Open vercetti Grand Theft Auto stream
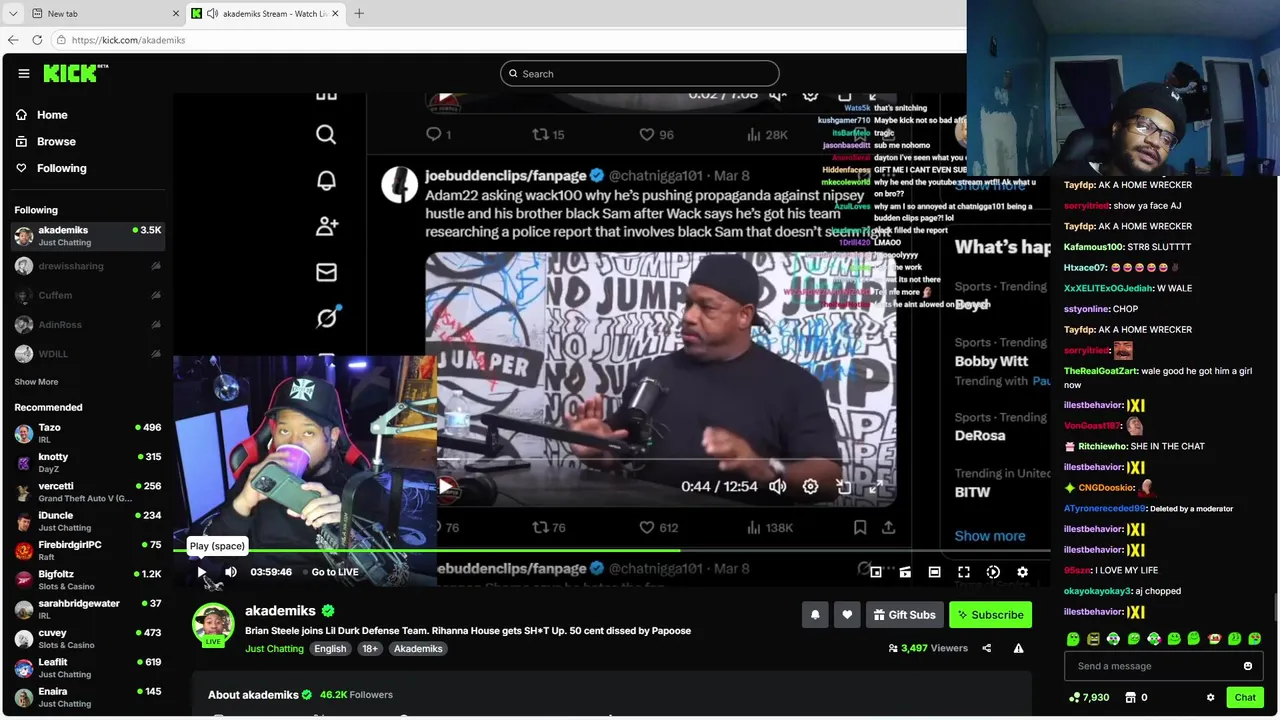Screen dimensions: 1280x720 click(x=88, y=492)
